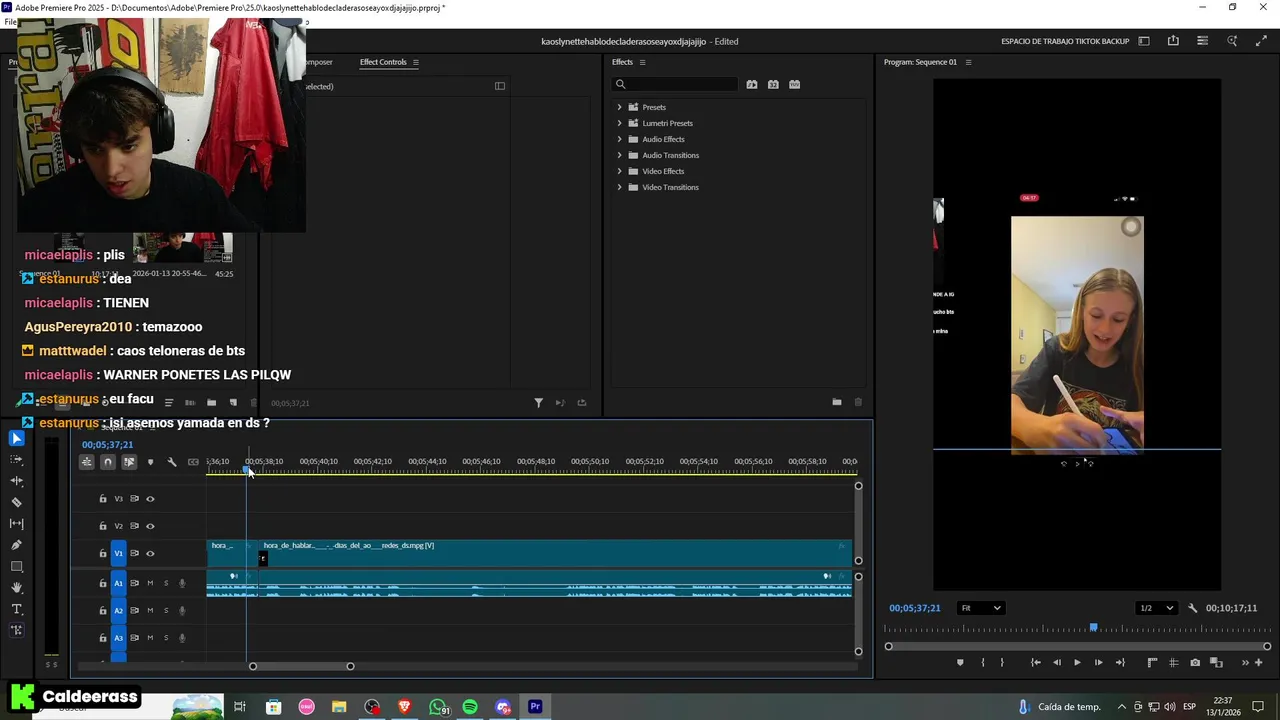
Task: Select the Ripple Edit tool
Action: point(16,481)
